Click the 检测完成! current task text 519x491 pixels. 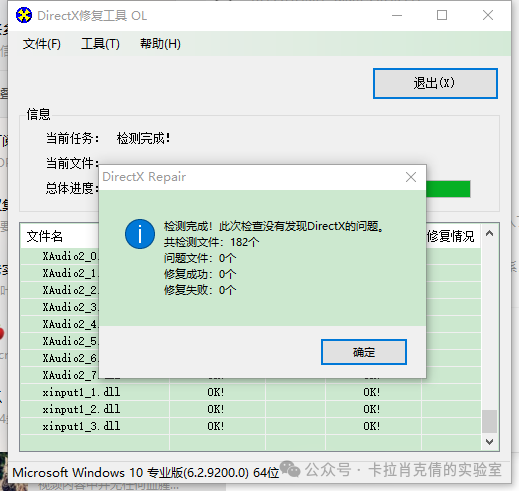(143, 138)
